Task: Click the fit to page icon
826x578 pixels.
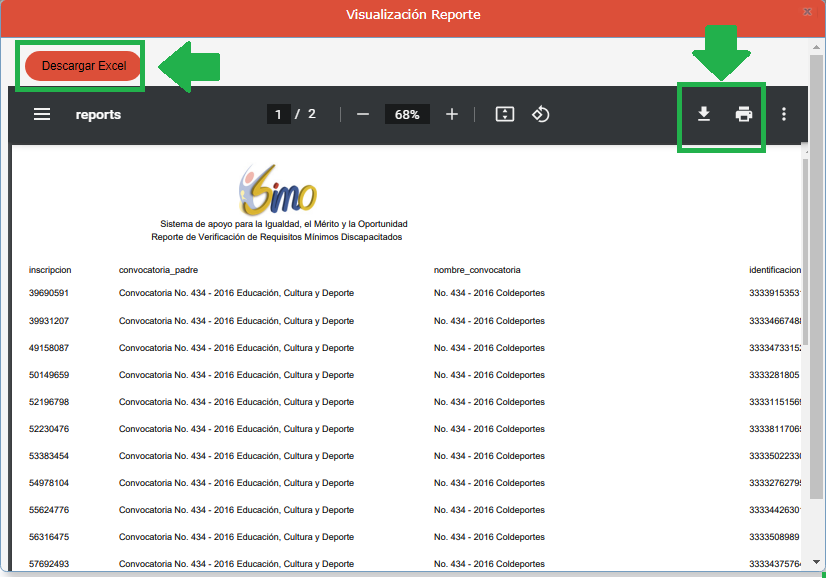Action: pyautogui.click(x=505, y=114)
